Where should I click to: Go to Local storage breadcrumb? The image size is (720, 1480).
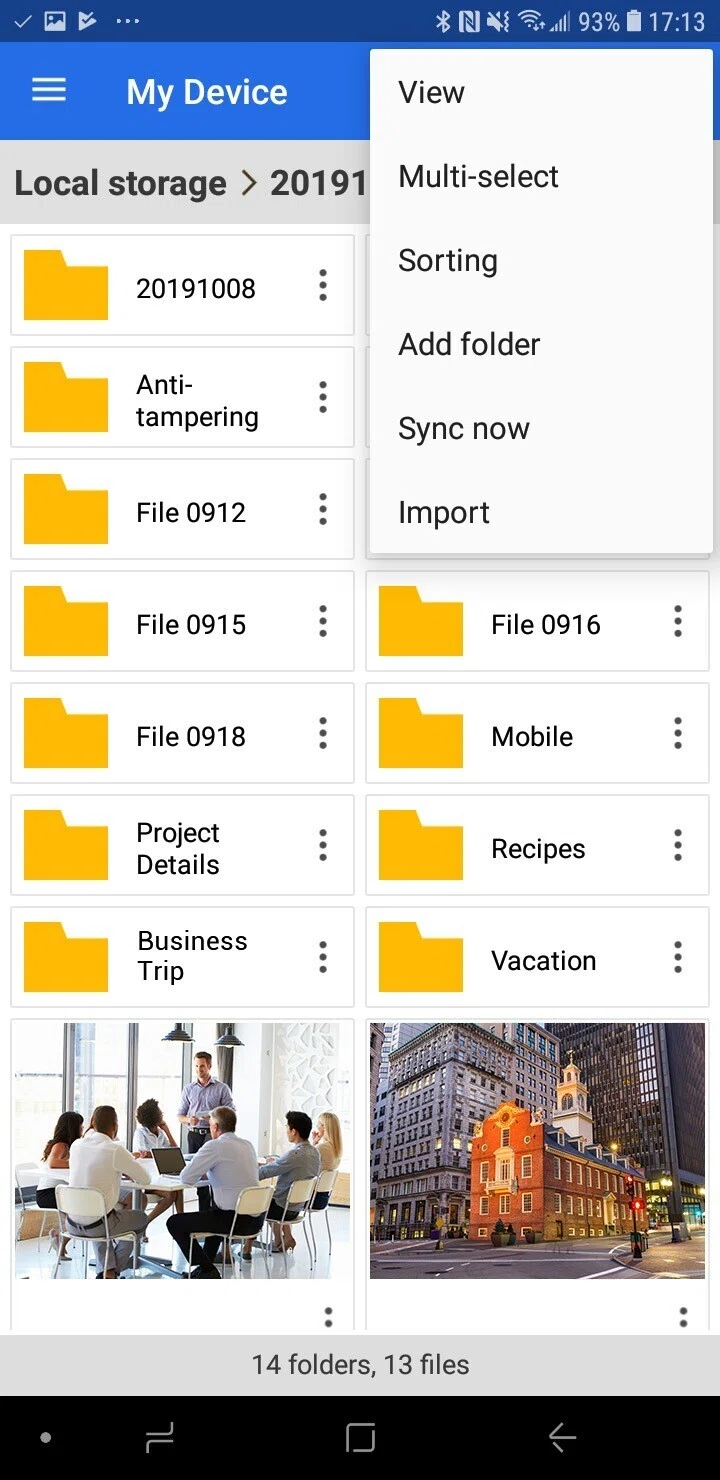point(120,183)
